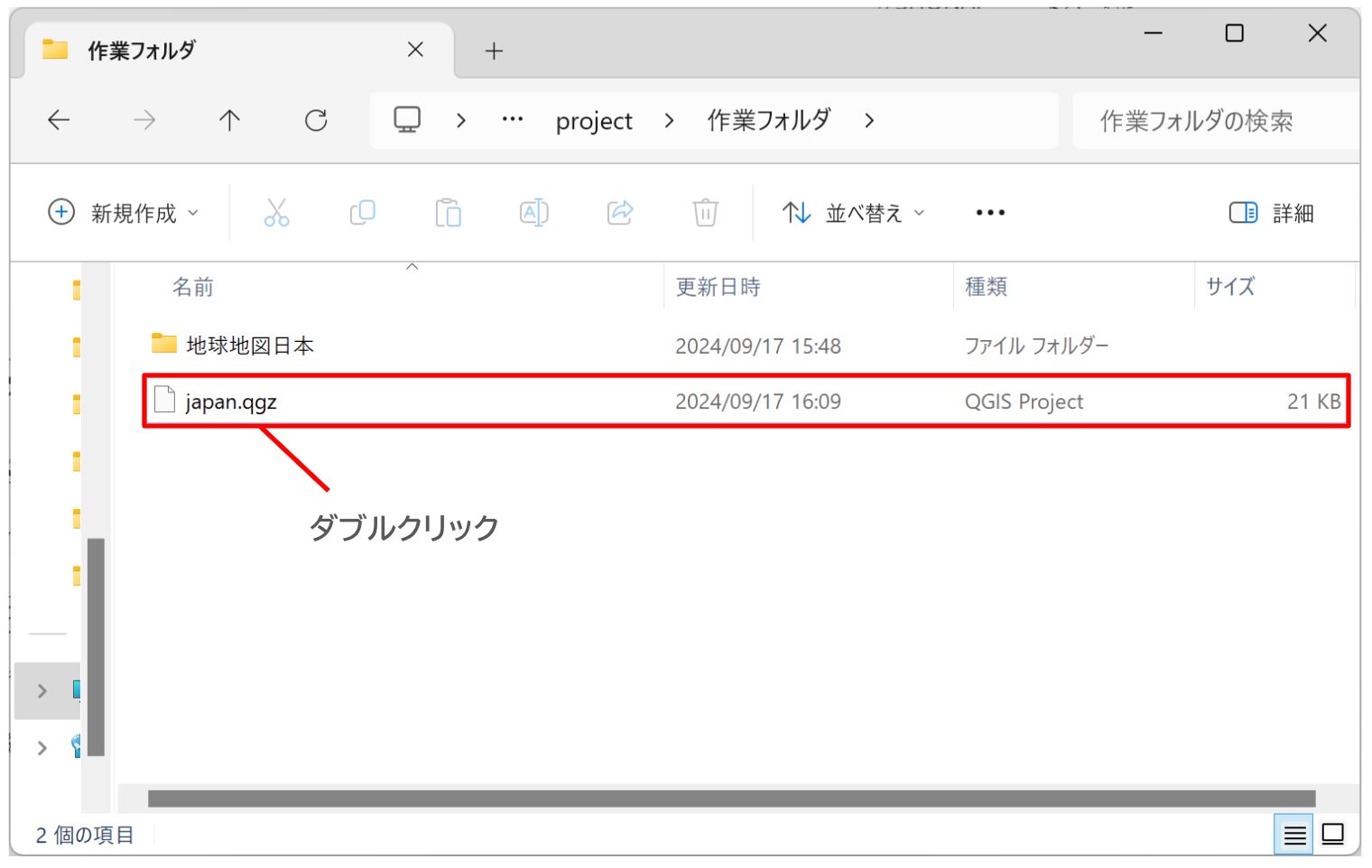
Task: Click the PC monitor icon in address bar
Action: pos(407,120)
